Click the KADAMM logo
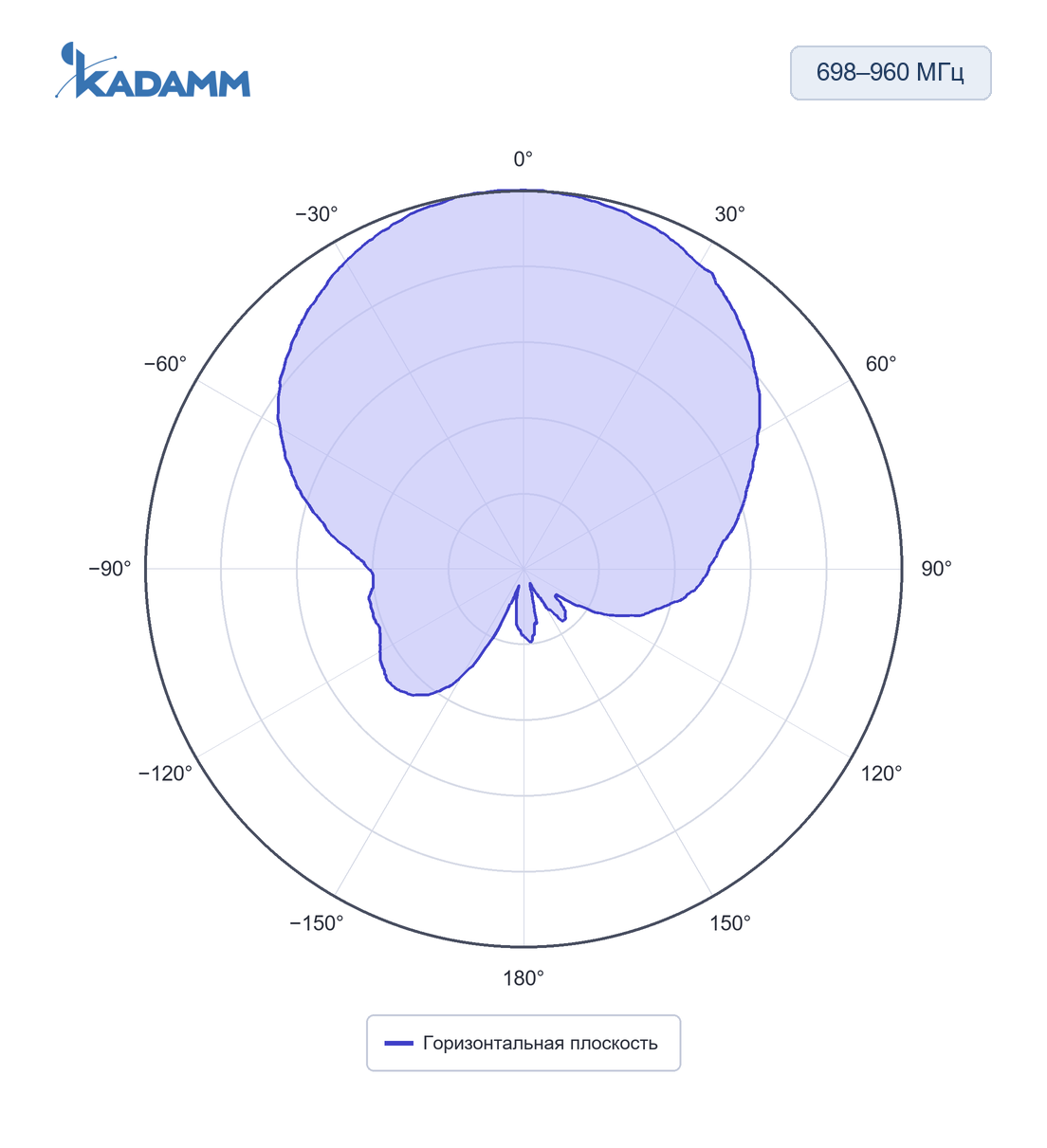Screen dimensions: 1047x1148 tap(152, 70)
